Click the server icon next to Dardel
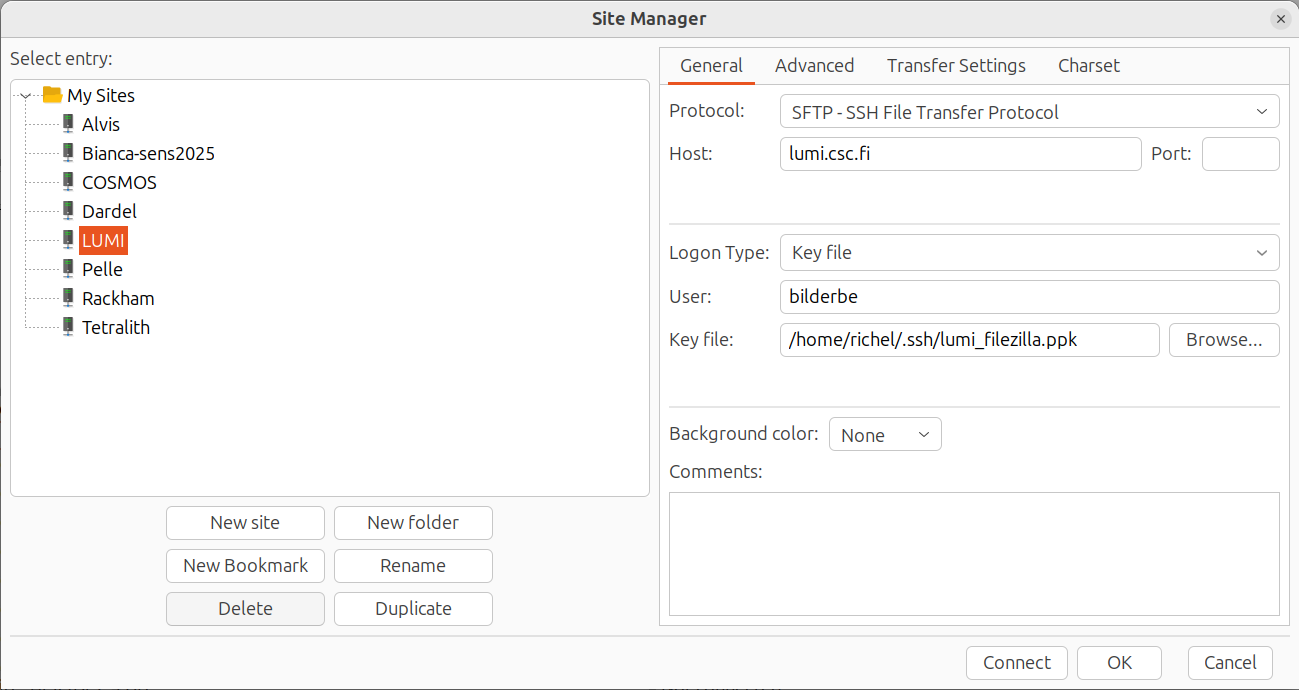The width and height of the screenshot is (1299, 690). (67, 211)
